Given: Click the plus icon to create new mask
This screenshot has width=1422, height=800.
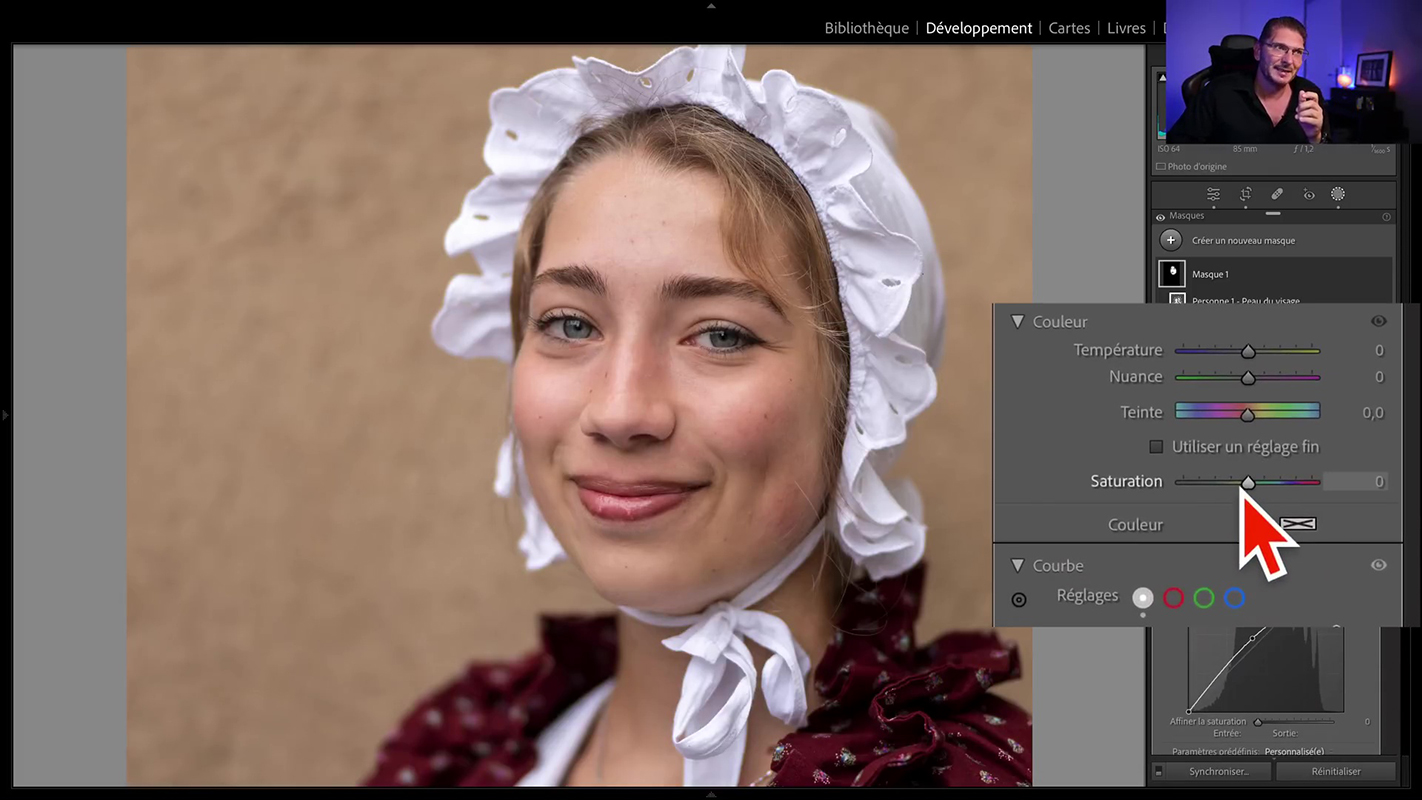Looking at the screenshot, I should (x=1171, y=241).
